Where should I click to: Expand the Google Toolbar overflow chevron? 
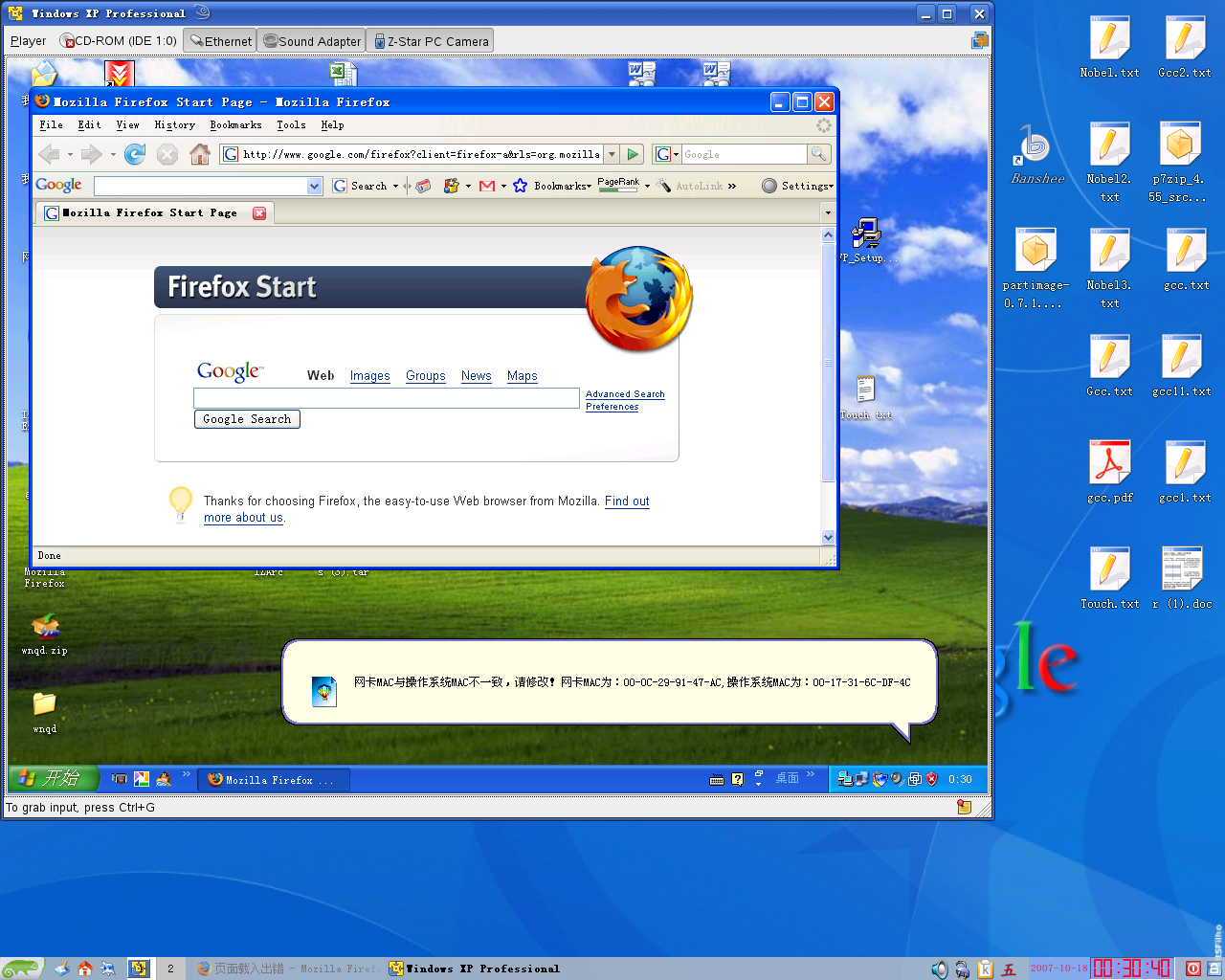pos(732,186)
